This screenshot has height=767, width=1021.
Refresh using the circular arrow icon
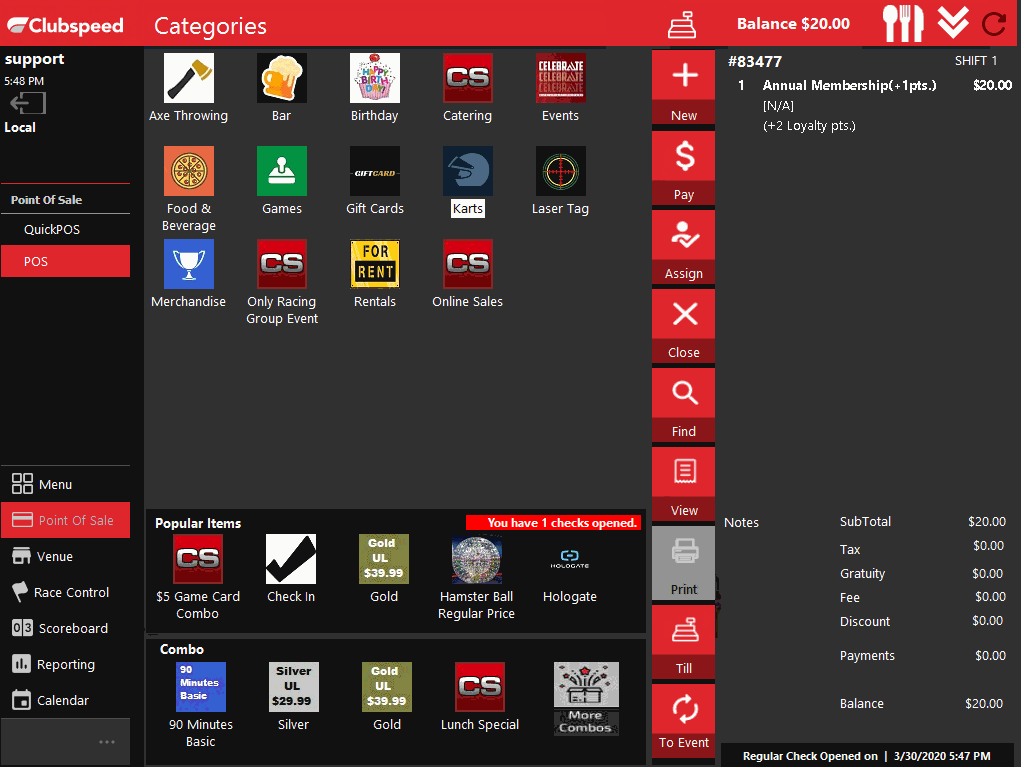click(x=994, y=24)
